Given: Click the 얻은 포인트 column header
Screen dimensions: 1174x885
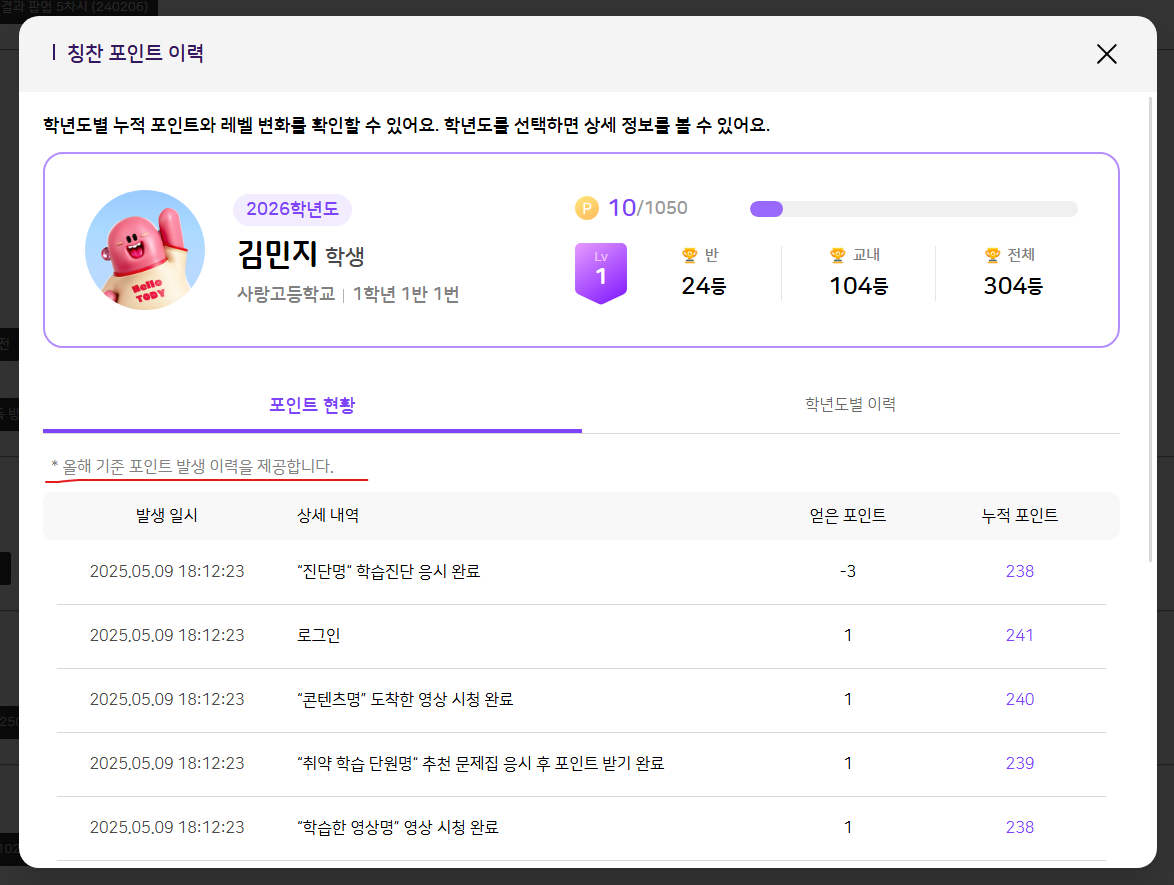Looking at the screenshot, I should (847, 515).
